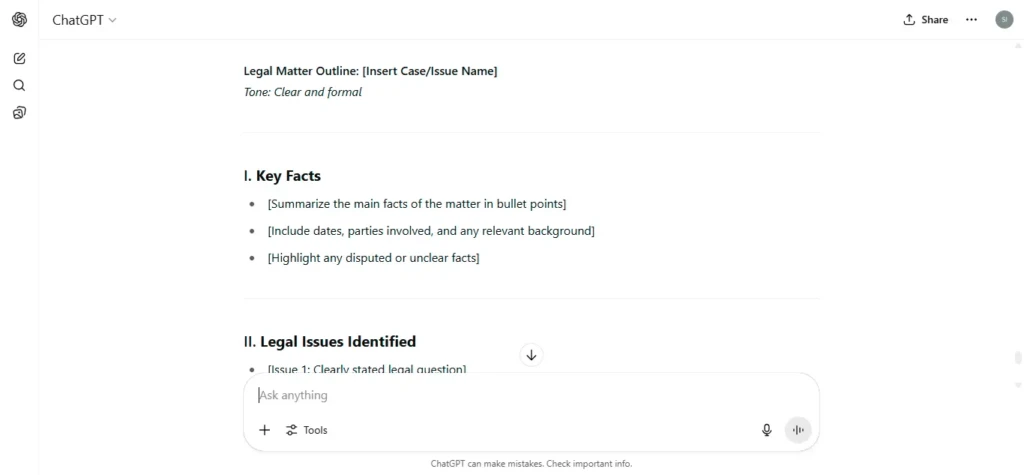Click the ChatGPT logo icon
Viewport: 1024px width, 475px height.
click(20, 20)
